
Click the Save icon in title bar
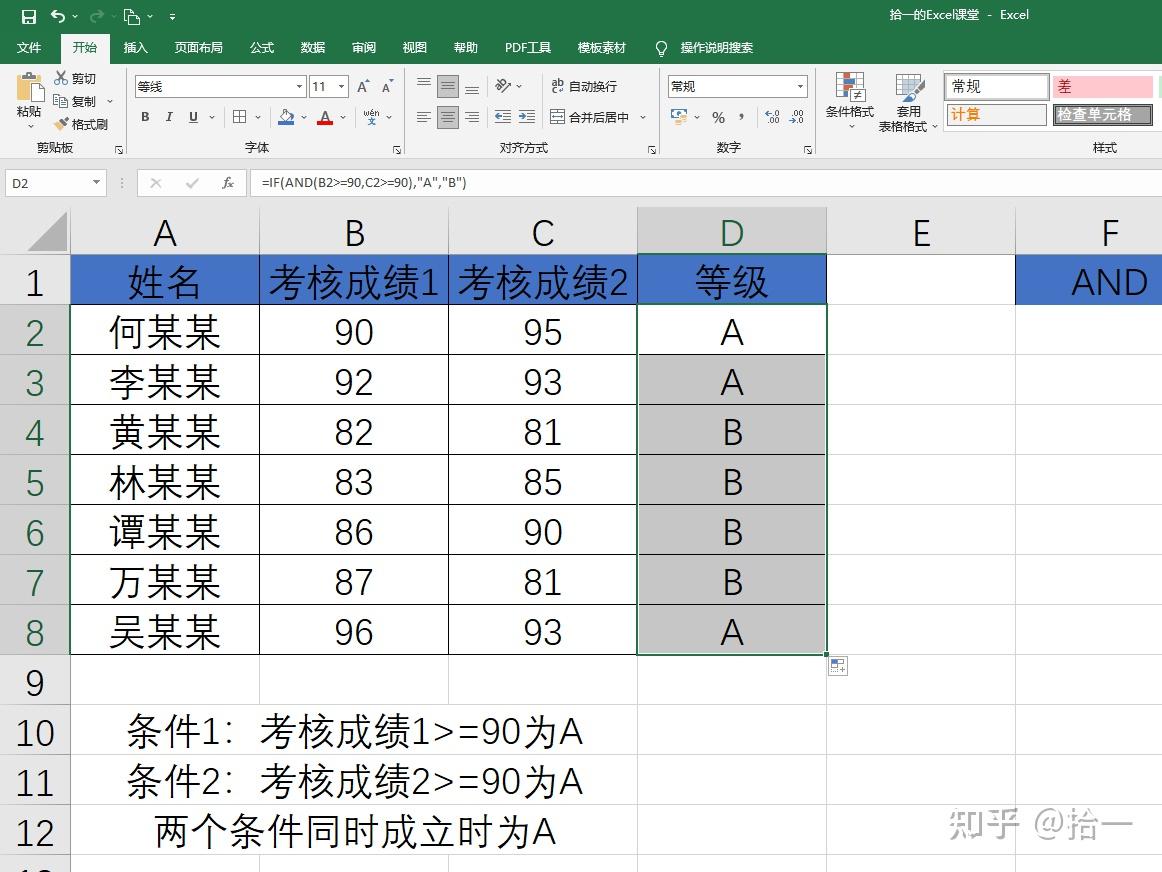point(28,16)
